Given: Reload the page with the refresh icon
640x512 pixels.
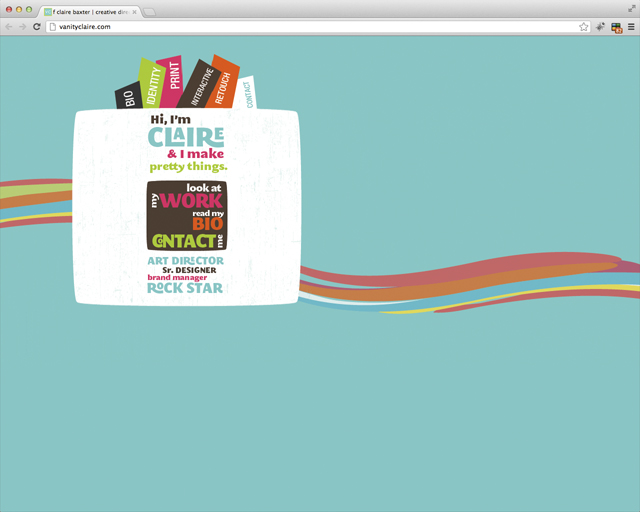Looking at the screenshot, I should click(x=37, y=27).
